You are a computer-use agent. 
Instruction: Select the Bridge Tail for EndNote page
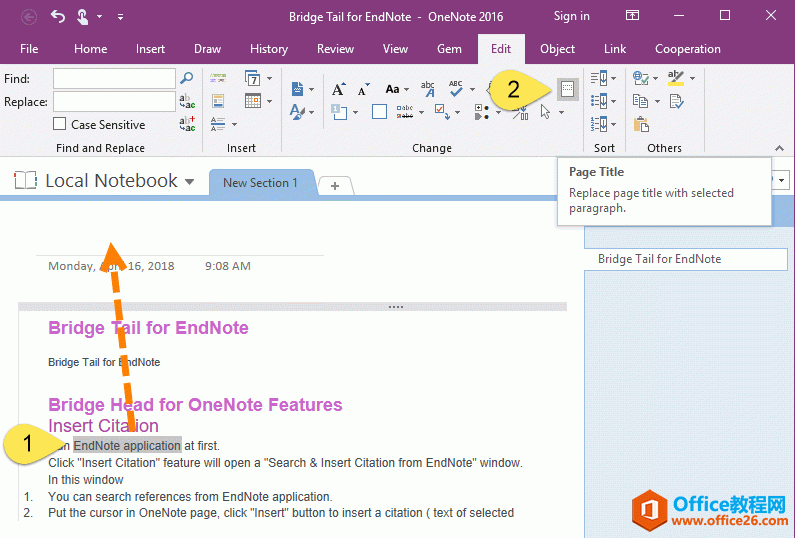[x=659, y=259]
